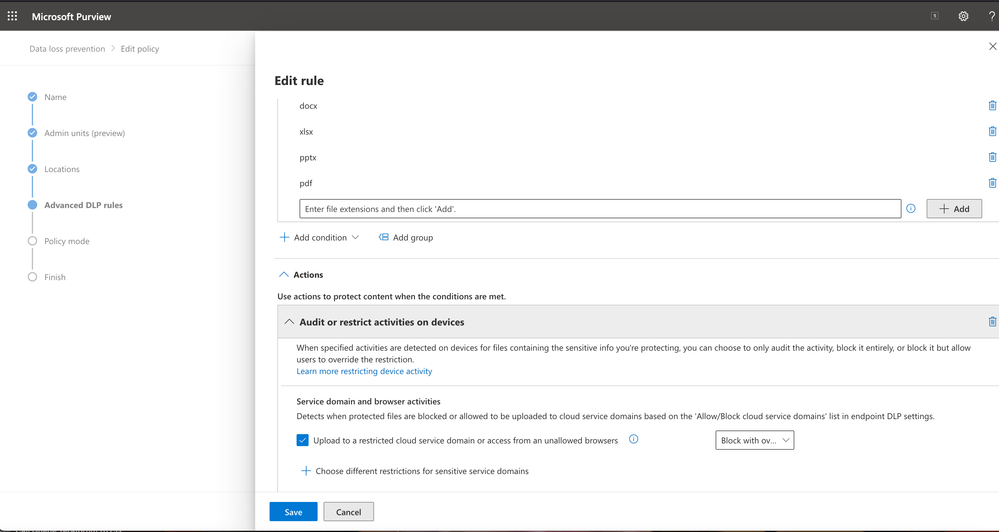Open the settings gear in header

[963, 16]
